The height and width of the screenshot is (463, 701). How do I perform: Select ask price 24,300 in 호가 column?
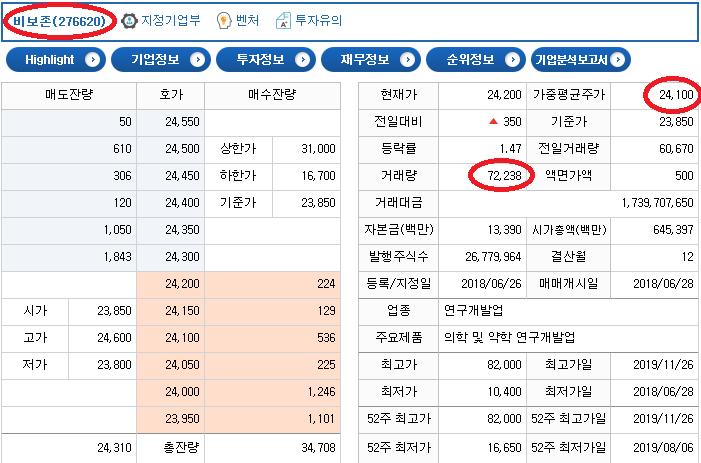point(182,257)
